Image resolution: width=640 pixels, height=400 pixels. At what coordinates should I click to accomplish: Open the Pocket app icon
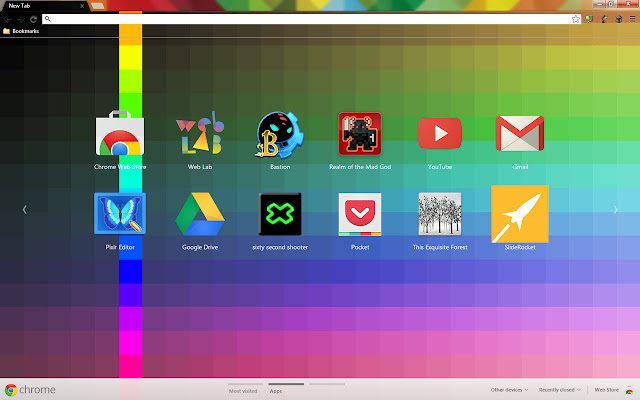(360, 214)
